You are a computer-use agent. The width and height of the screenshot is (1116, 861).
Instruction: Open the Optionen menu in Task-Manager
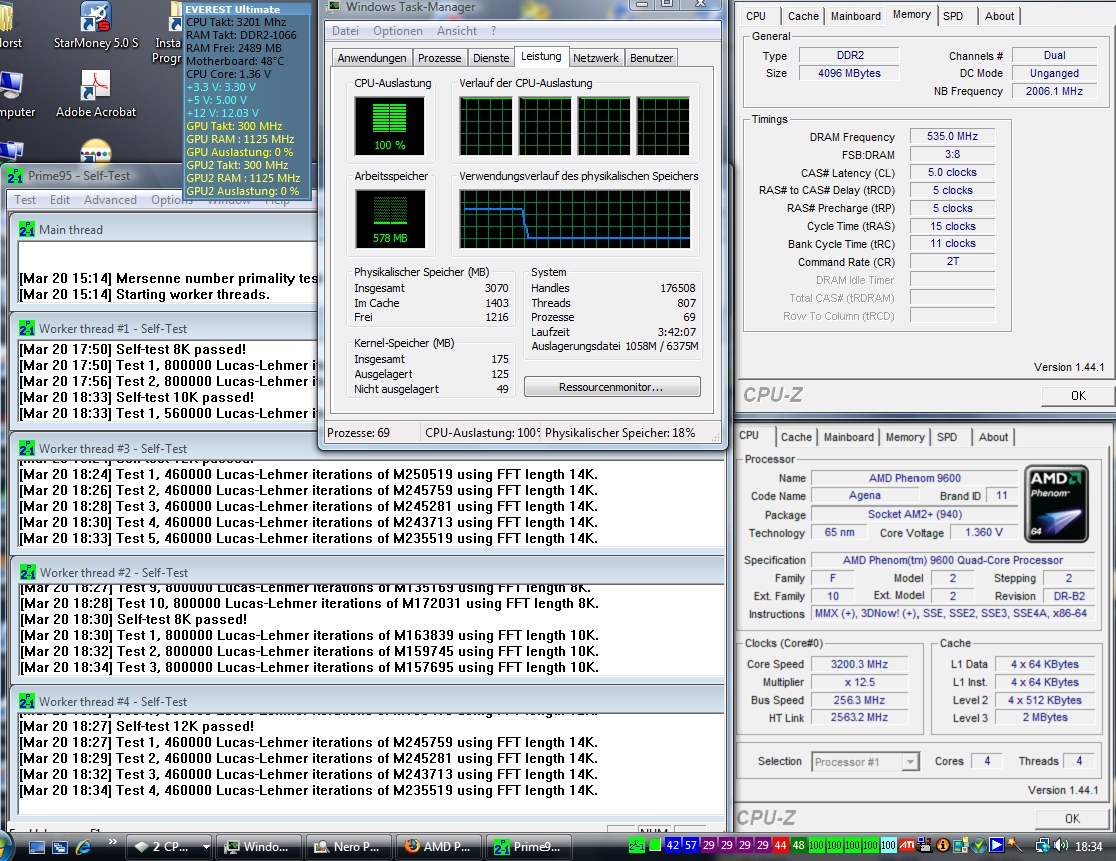click(x=398, y=31)
